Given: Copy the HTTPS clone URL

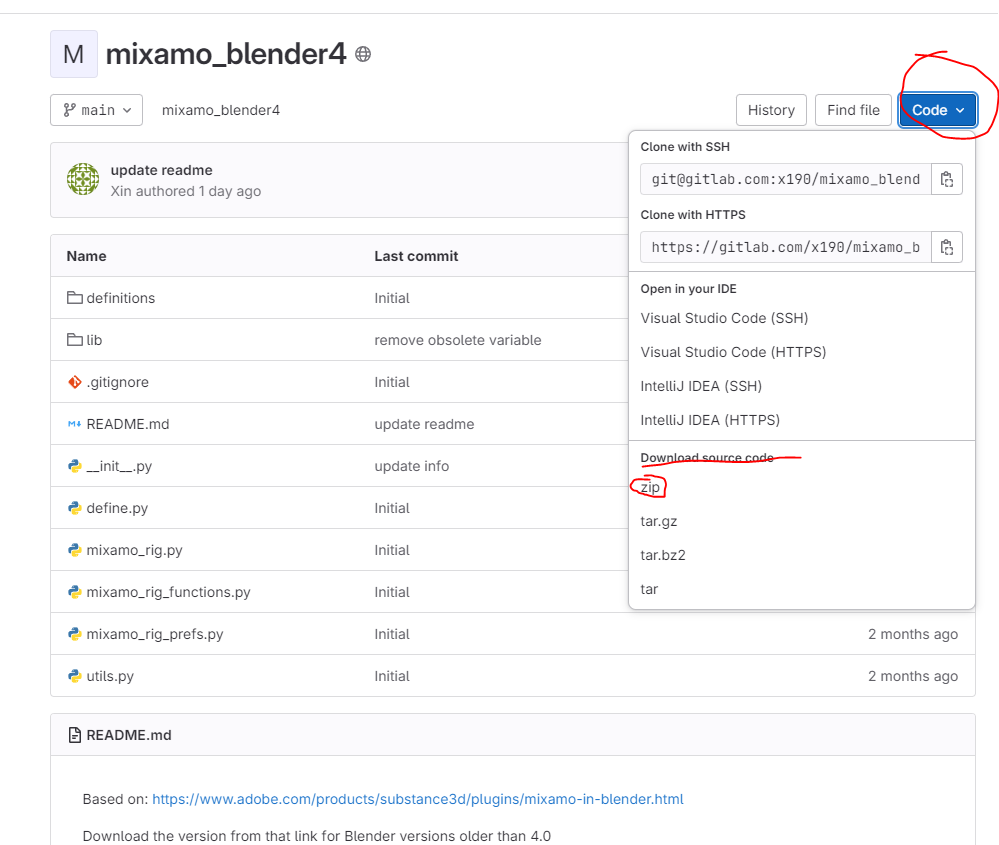Looking at the screenshot, I should pyautogui.click(x=947, y=247).
